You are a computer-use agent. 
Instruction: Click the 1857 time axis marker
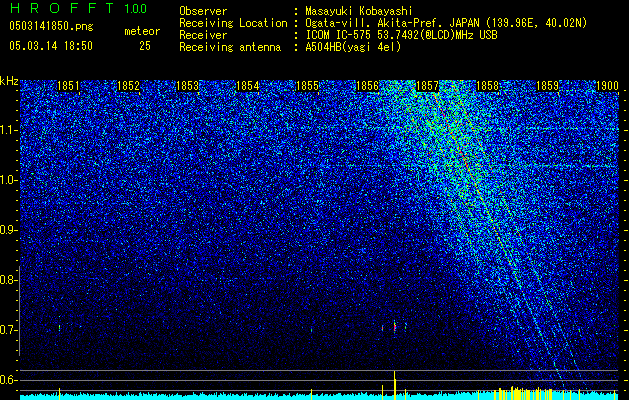[x=427, y=86]
